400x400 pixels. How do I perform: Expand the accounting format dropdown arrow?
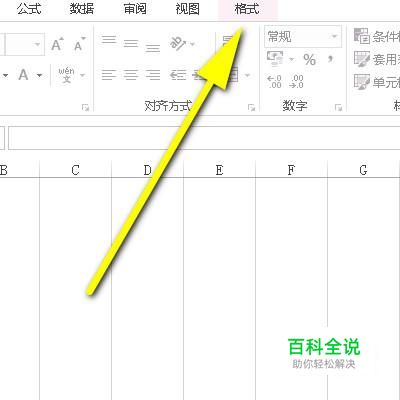click(x=292, y=59)
